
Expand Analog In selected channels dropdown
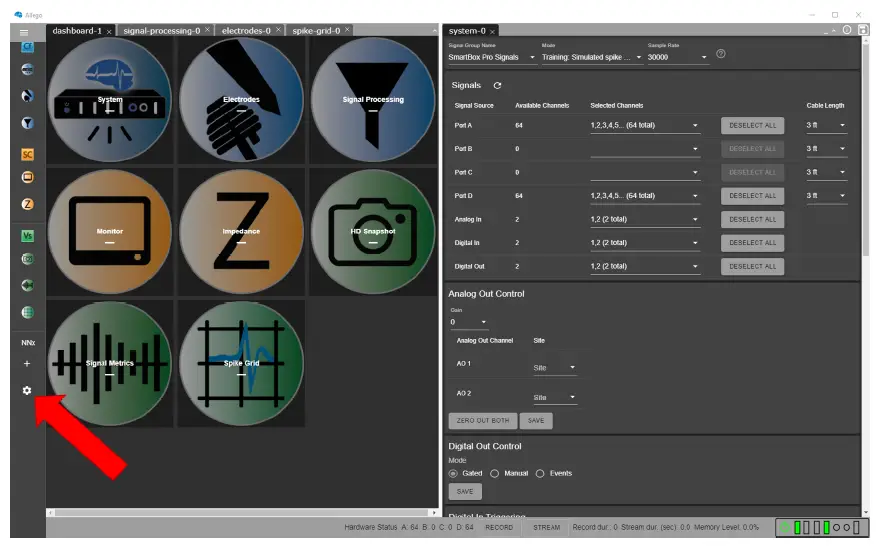645,220
